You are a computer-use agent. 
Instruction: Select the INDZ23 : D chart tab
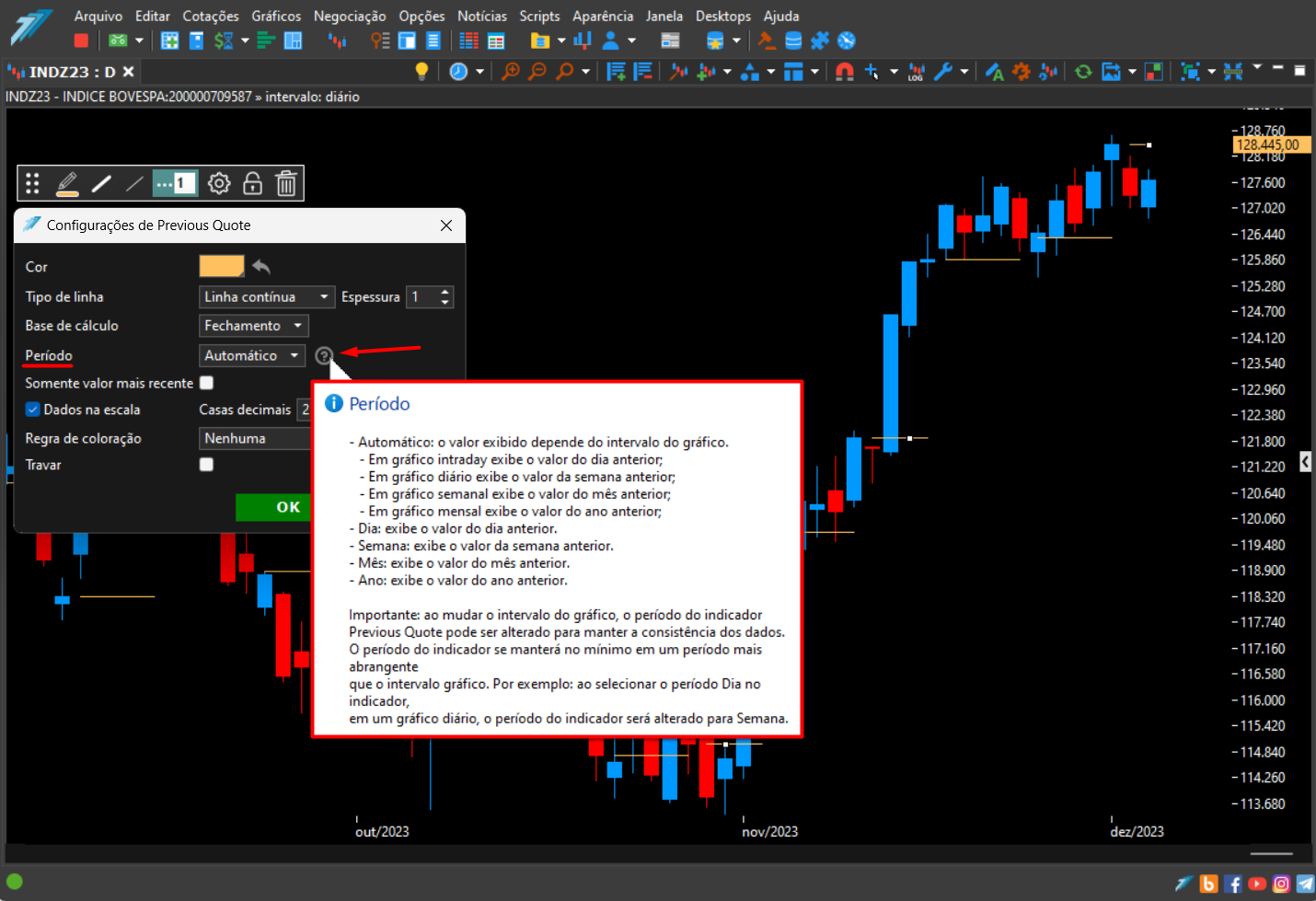pyautogui.click(x=72, y=72)
